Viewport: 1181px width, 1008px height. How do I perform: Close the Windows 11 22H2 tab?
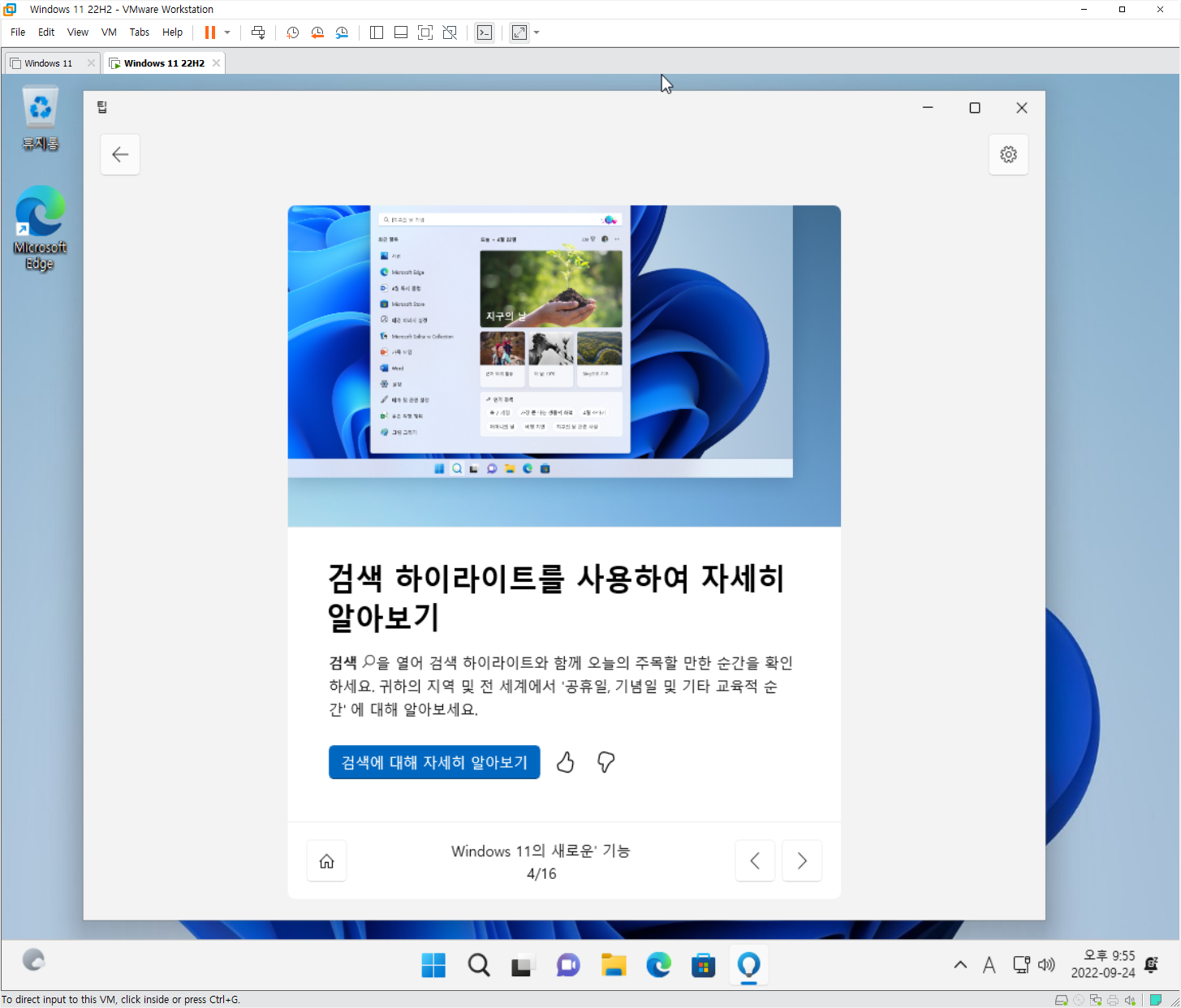216,63
